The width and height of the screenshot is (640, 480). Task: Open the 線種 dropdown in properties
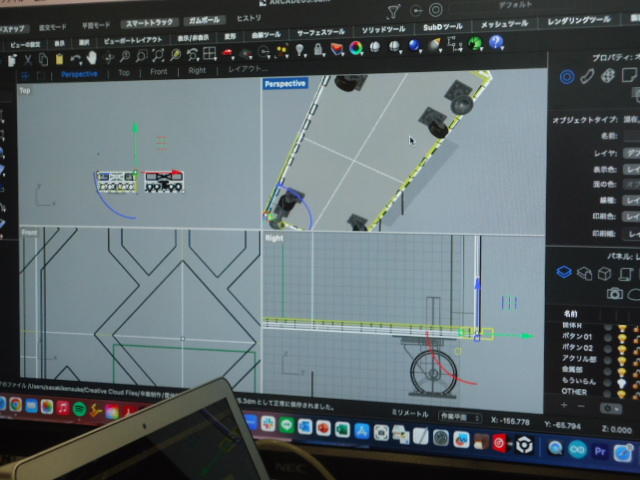tap(631, 200)
